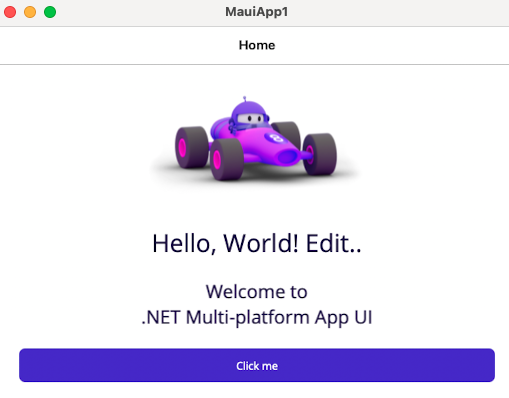This screenshot has height=398, width=509.
Task: Click the MauiApp1 window title
Action: point(256,12)
